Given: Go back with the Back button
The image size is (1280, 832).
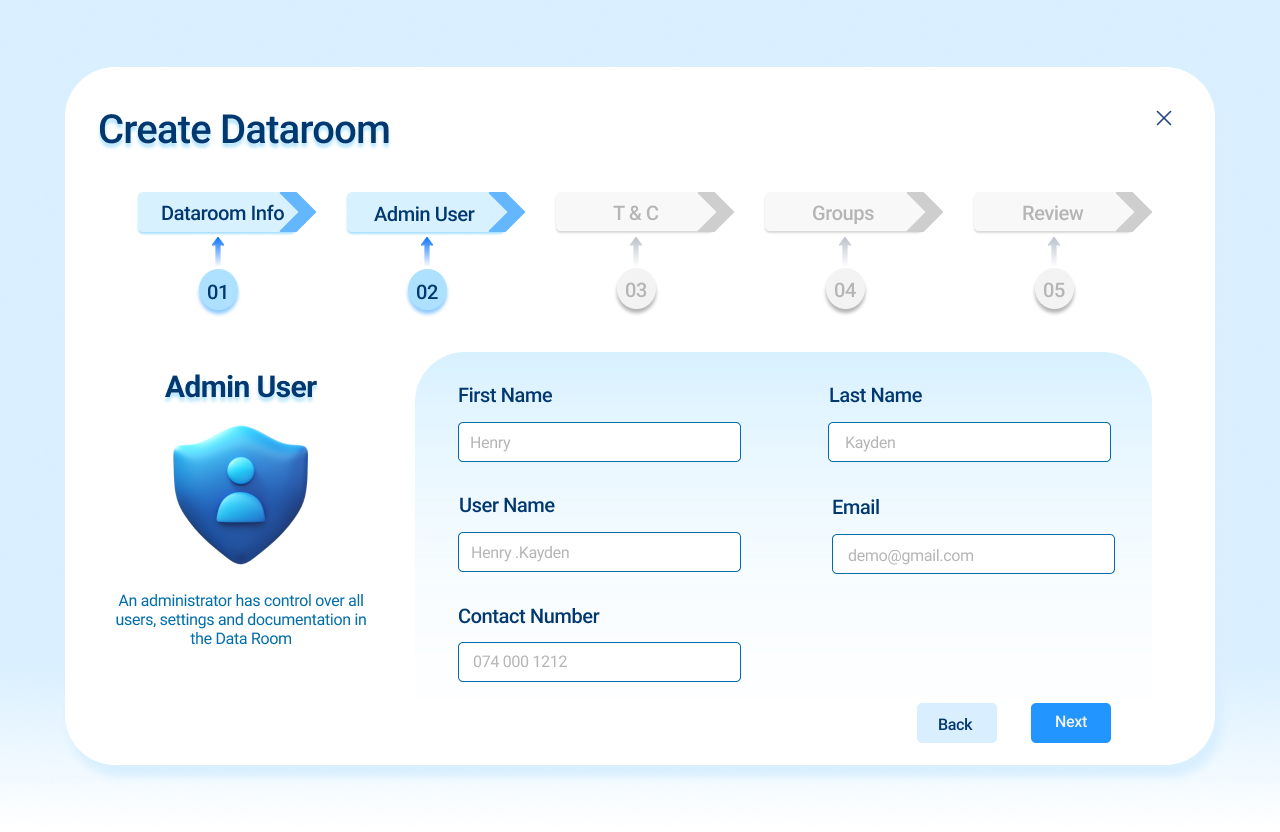Looking at the screenshot, I should pyautogui.click(x=957, y=723).
